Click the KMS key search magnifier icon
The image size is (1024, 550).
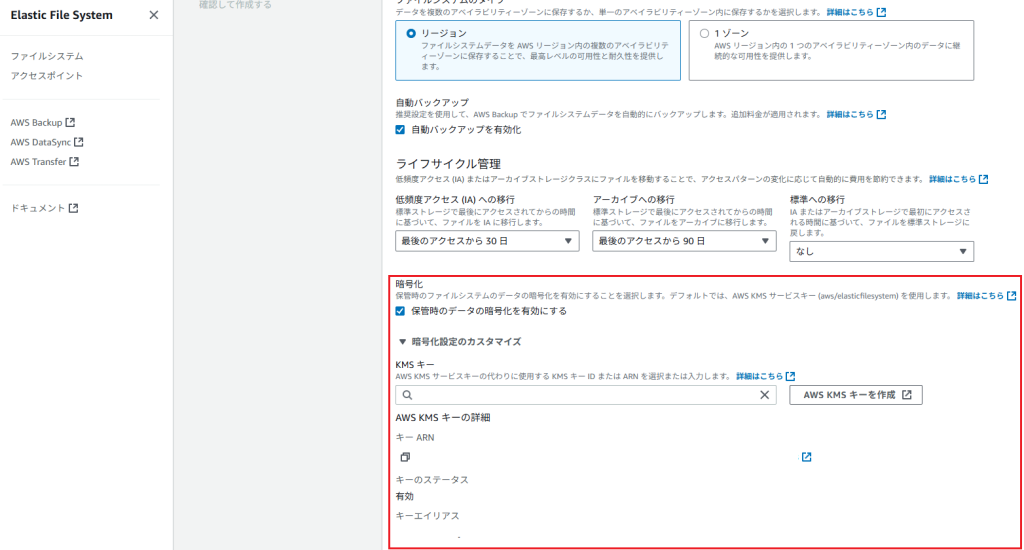pos(408,395)
